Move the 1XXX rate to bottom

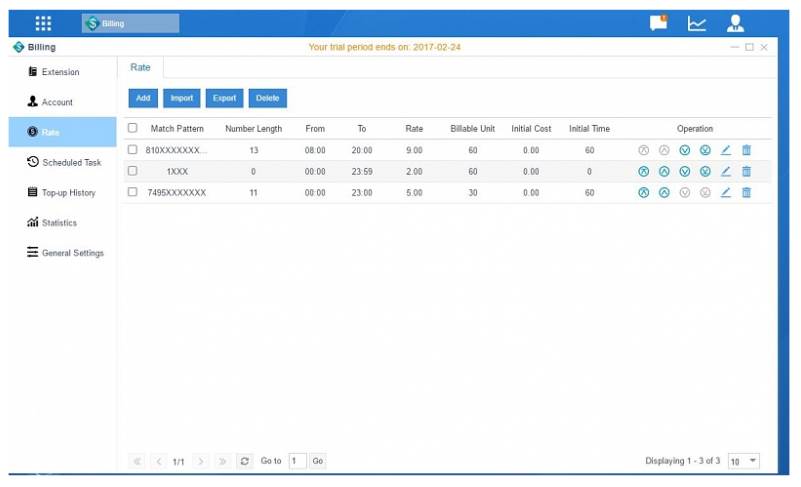705,171
